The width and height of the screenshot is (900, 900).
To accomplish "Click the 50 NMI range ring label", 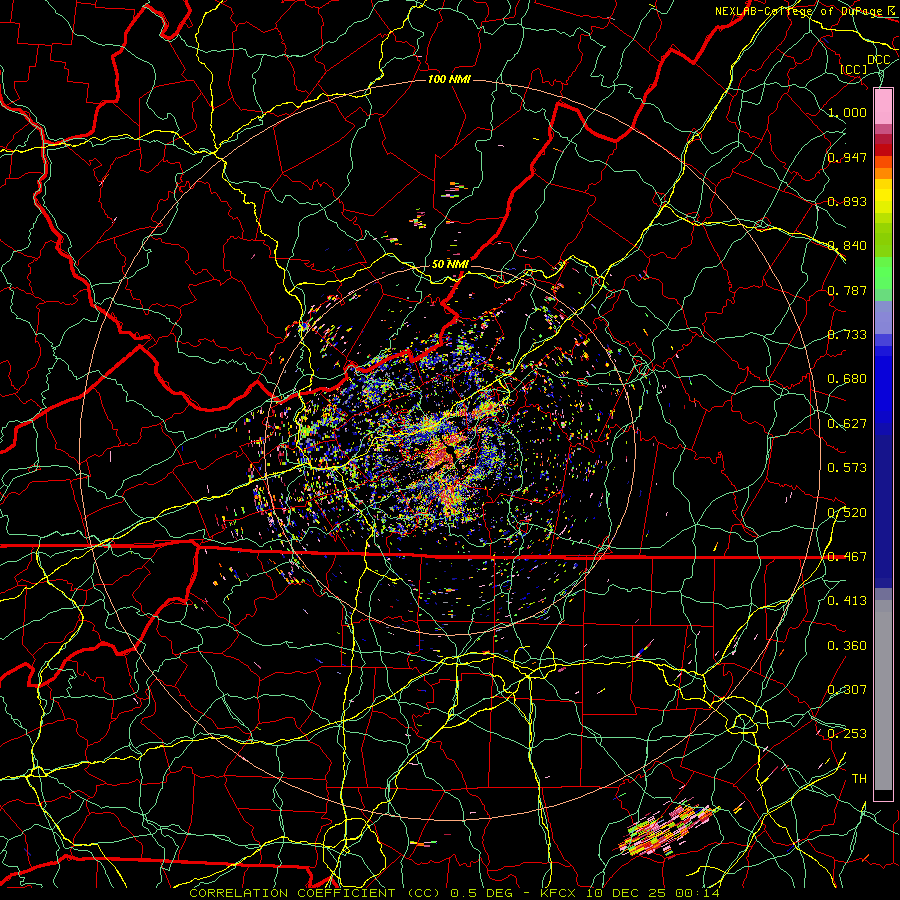I will 450,264.
